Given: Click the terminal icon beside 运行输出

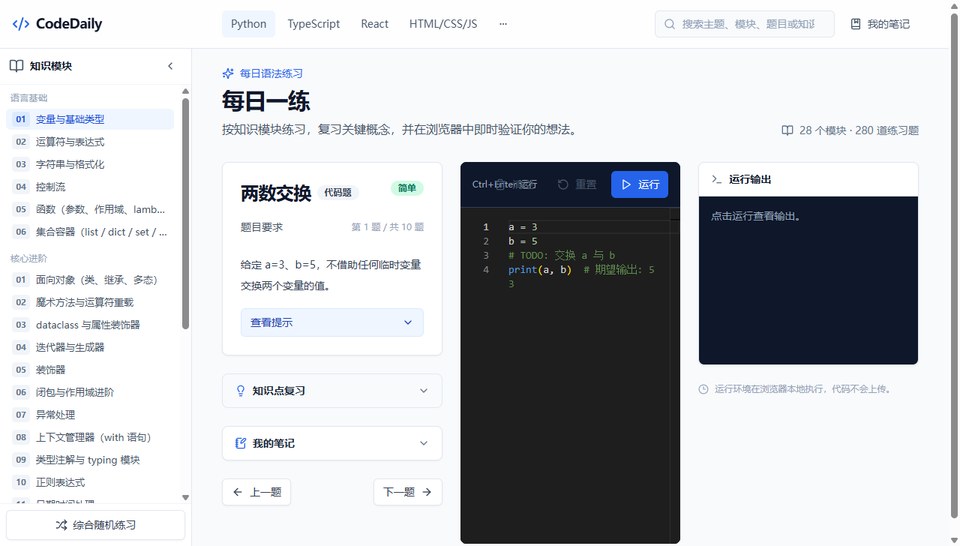Looking at the screenshot, I should [716, 179].
